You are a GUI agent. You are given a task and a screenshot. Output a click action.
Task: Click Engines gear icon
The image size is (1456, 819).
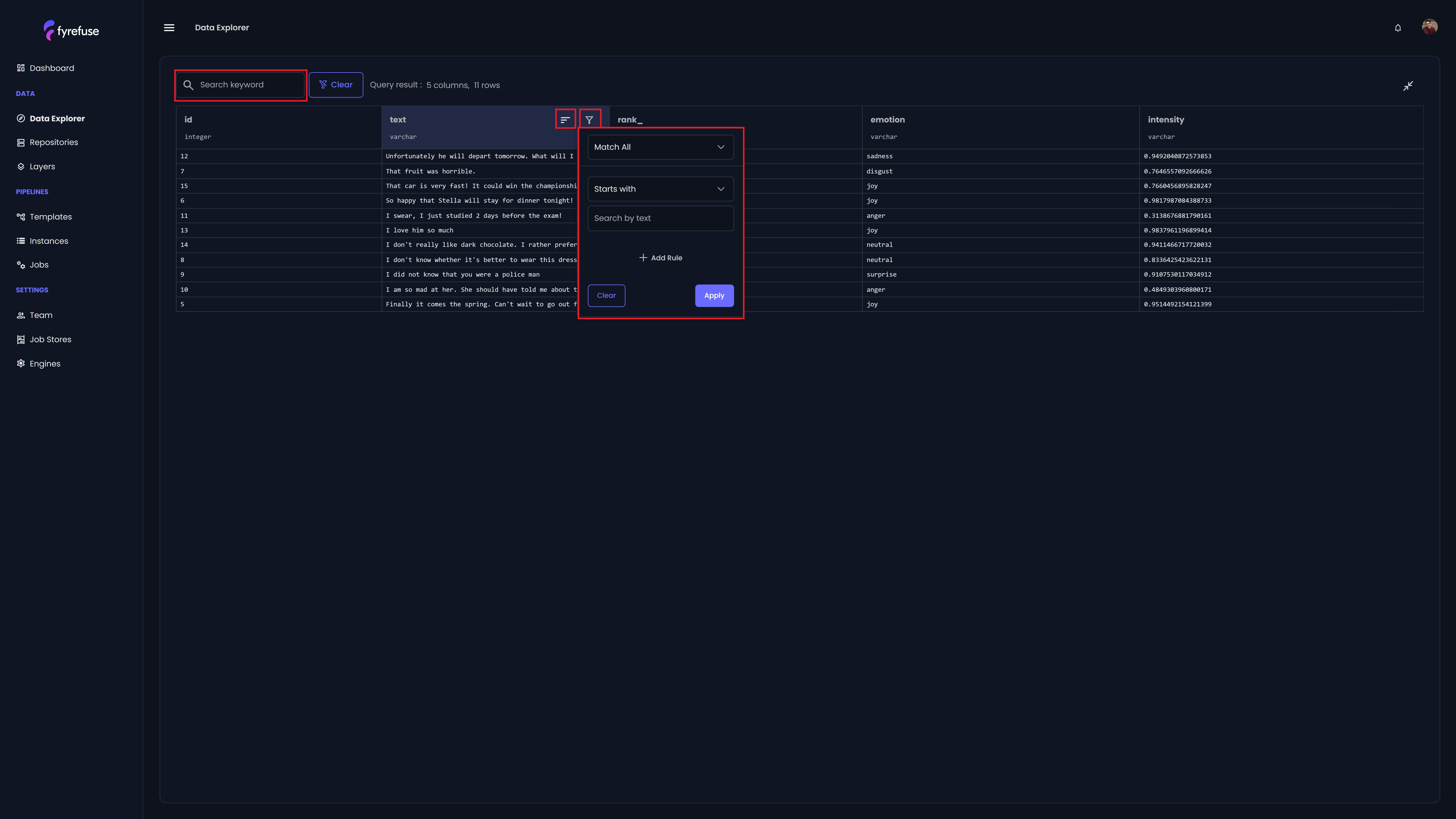tap(21, 363)
